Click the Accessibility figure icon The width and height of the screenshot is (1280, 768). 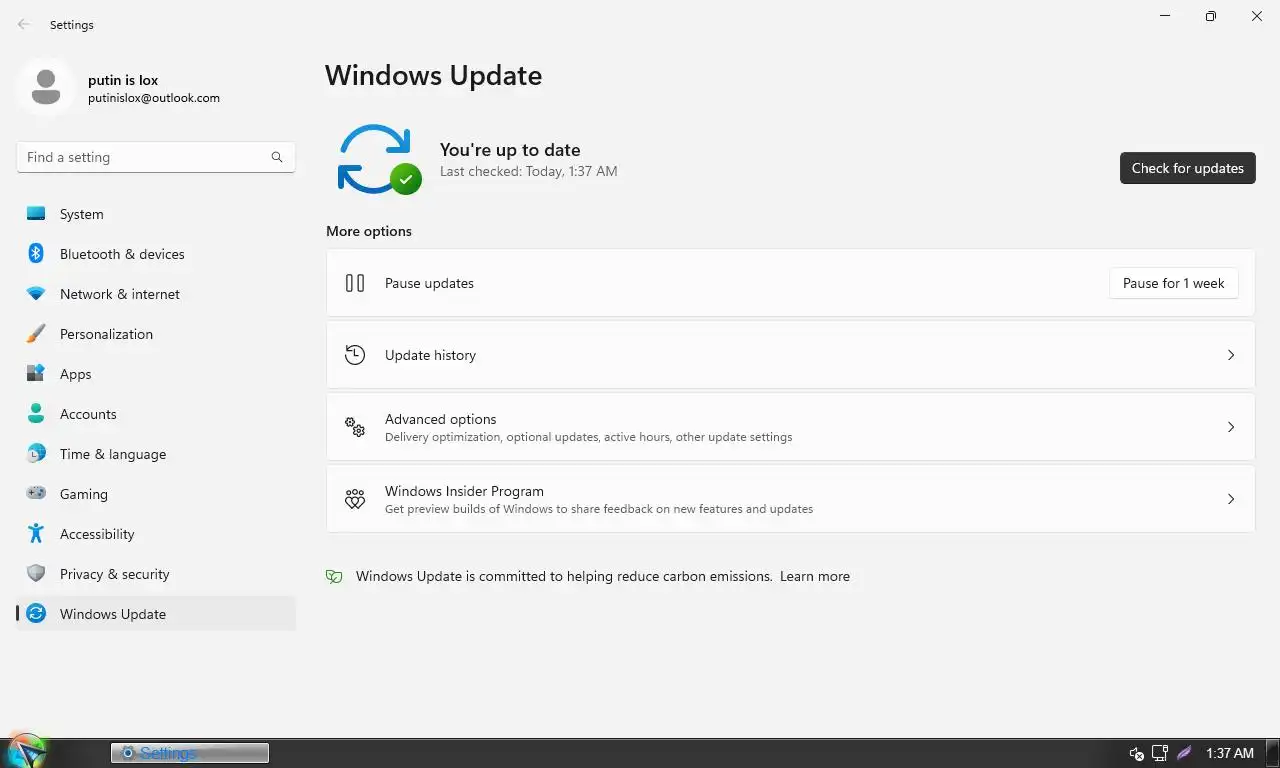36,534
